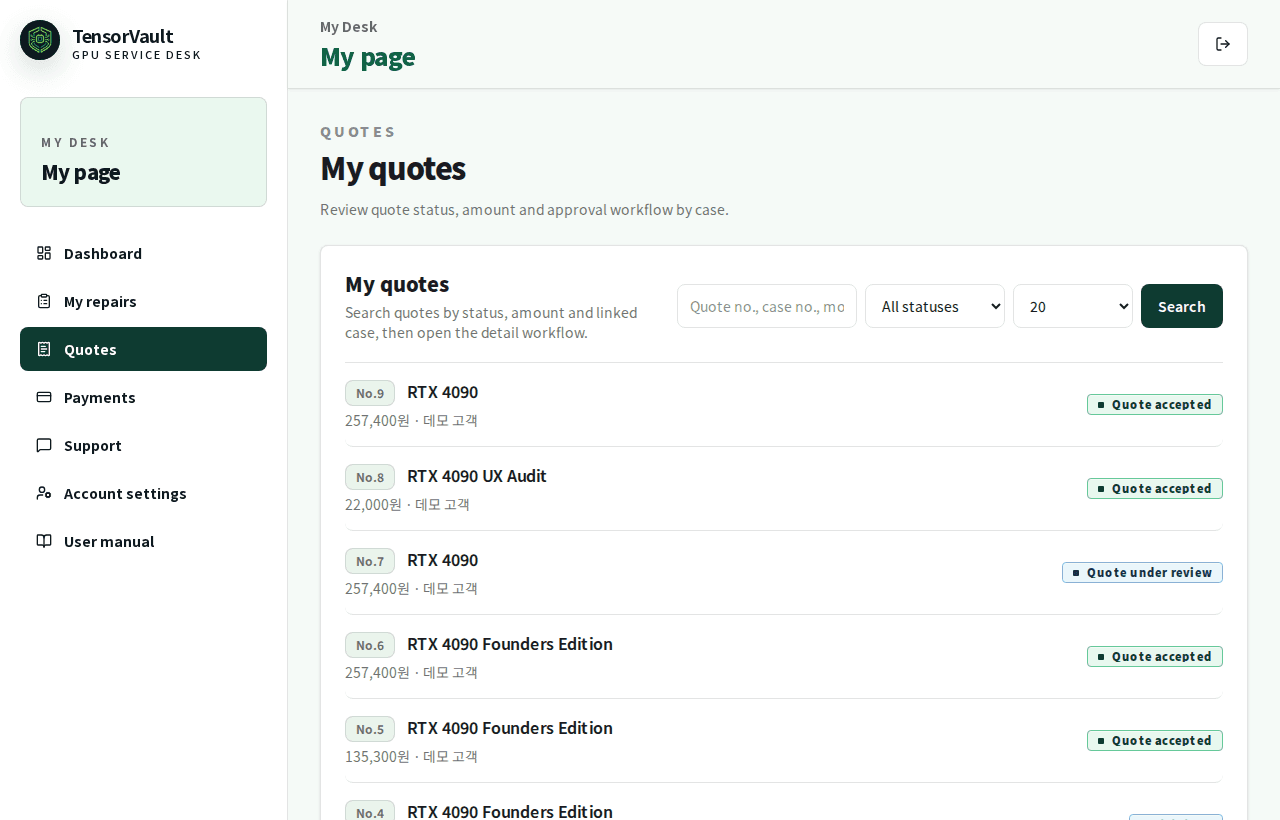1280x820 pixels.
Task: Click the 22,000원 amount text
Action: click(x=374, y=505)
